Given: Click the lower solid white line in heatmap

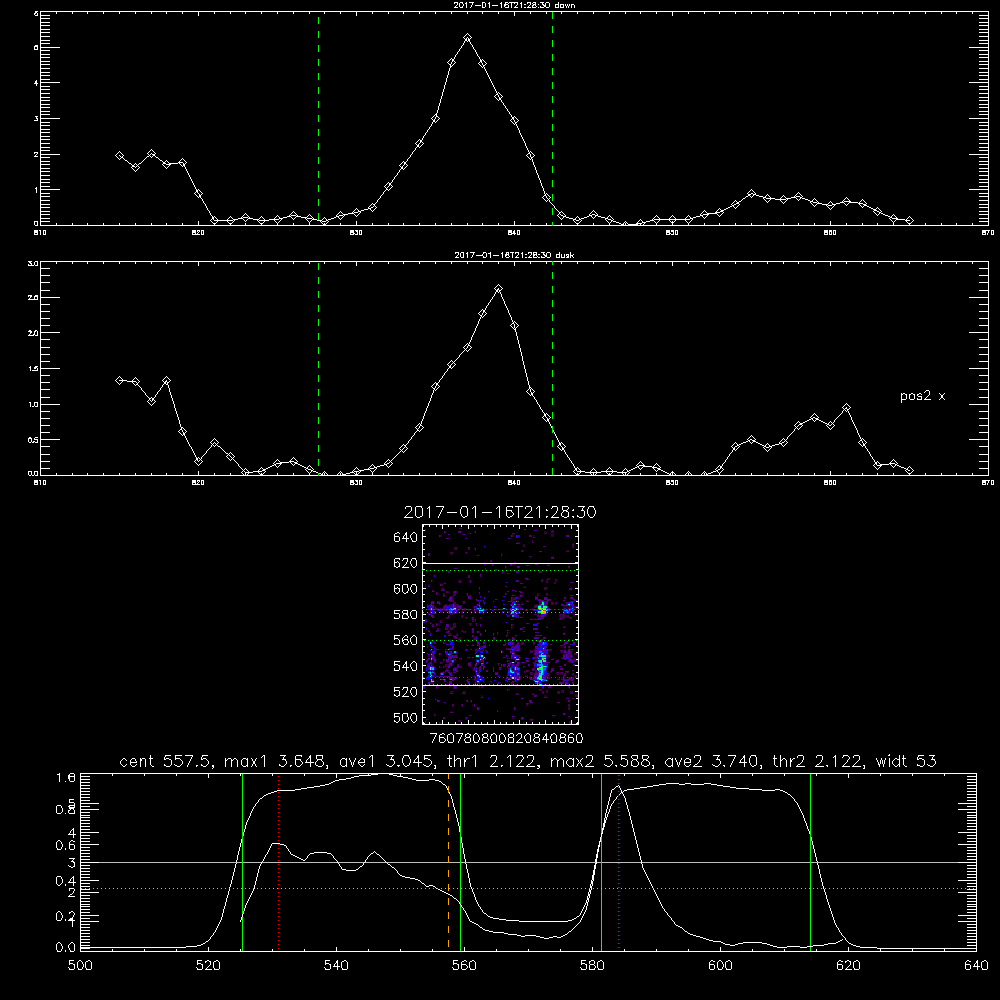Looking at the screenshot, I should pos(500,685).
